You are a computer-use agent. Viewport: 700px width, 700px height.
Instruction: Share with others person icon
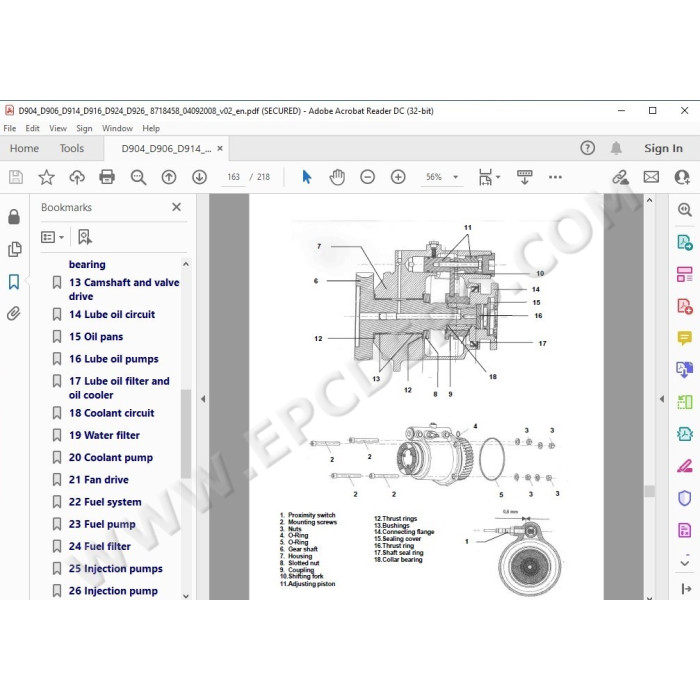(682, 177)
